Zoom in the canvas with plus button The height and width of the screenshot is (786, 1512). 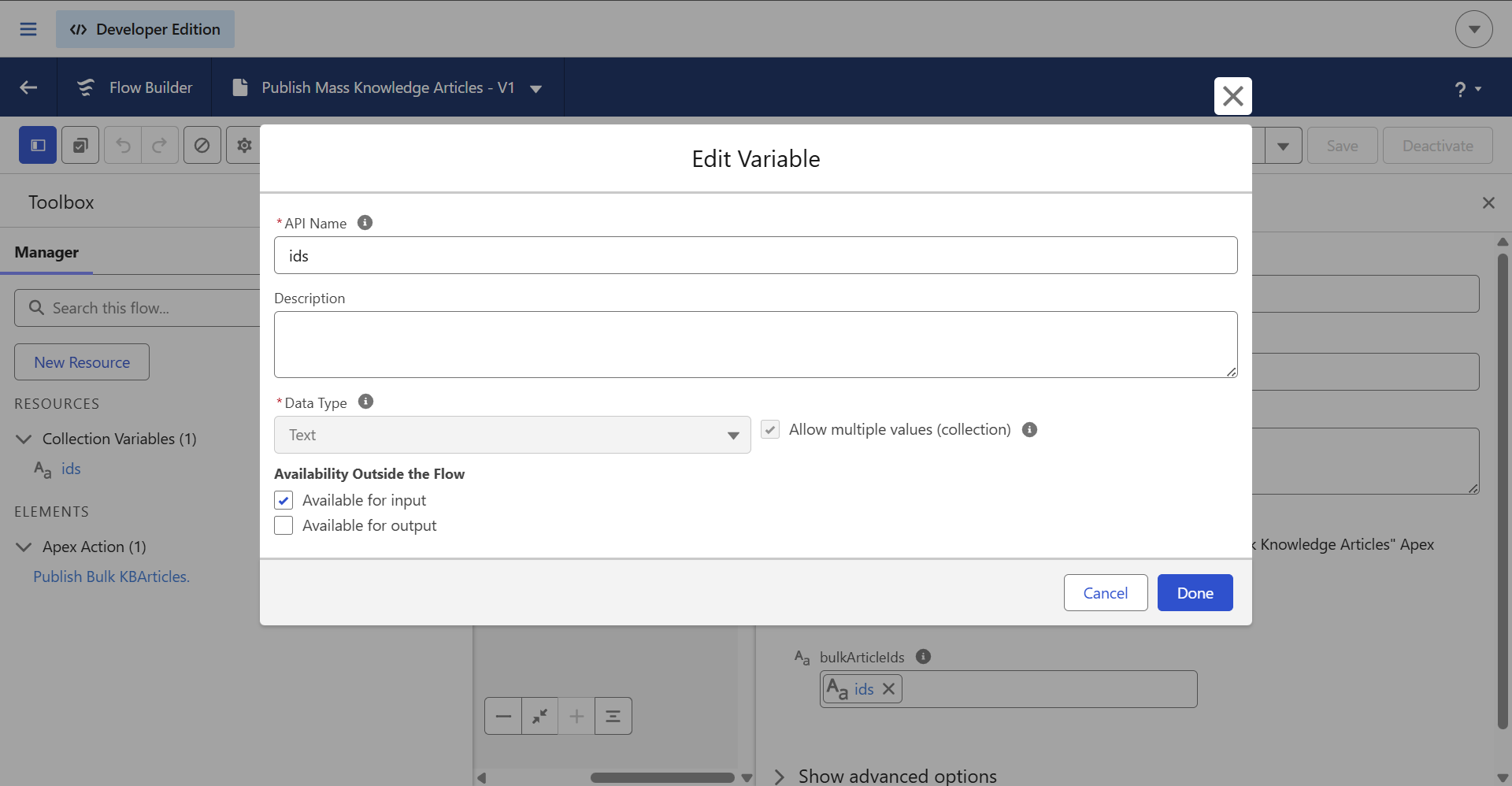click(576, 716)
